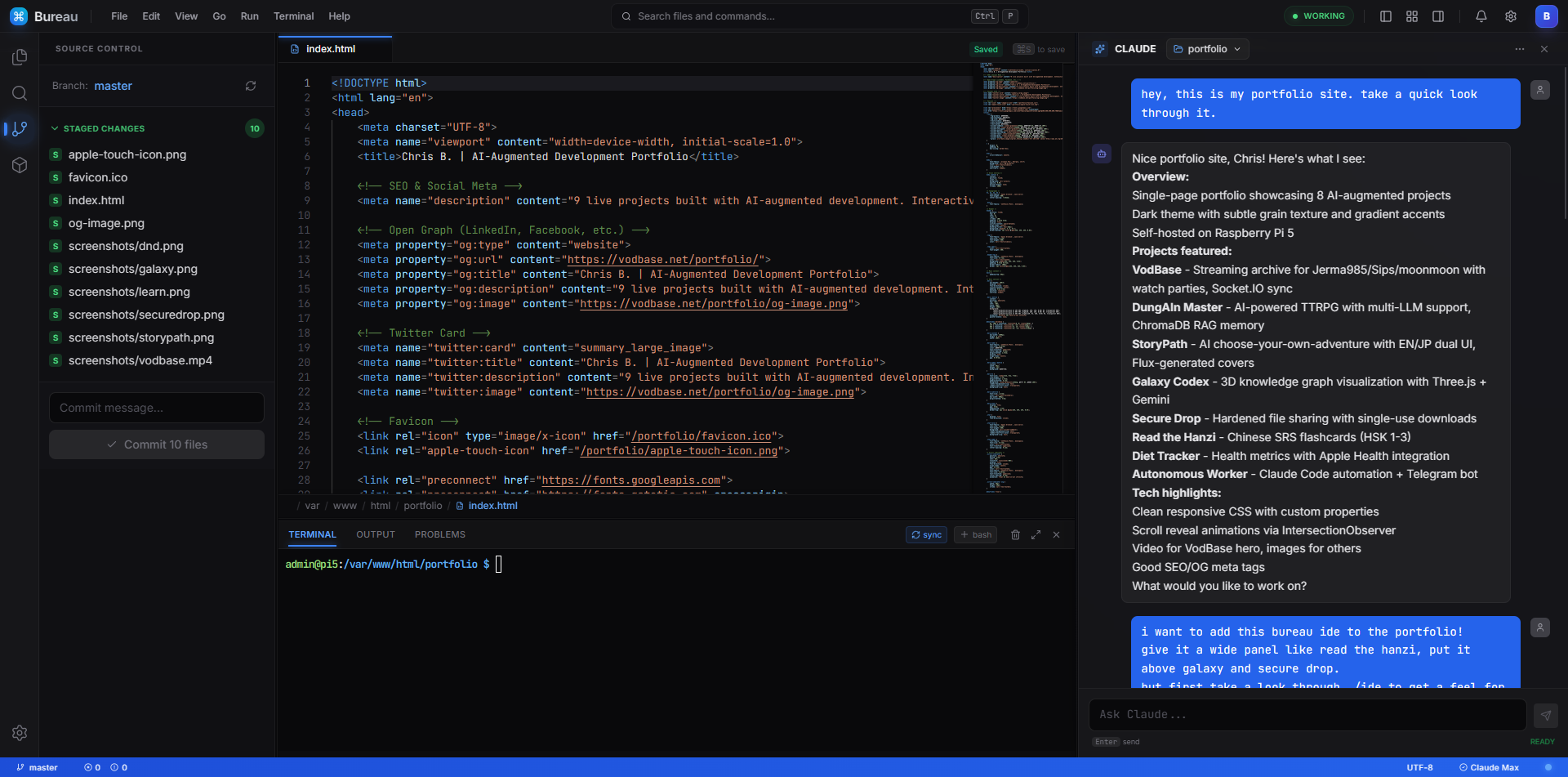The width and height of the screenshot is (1568, 777).
Task: Expand terminal with the maximize arrows icon
Action: point(1036,534)
